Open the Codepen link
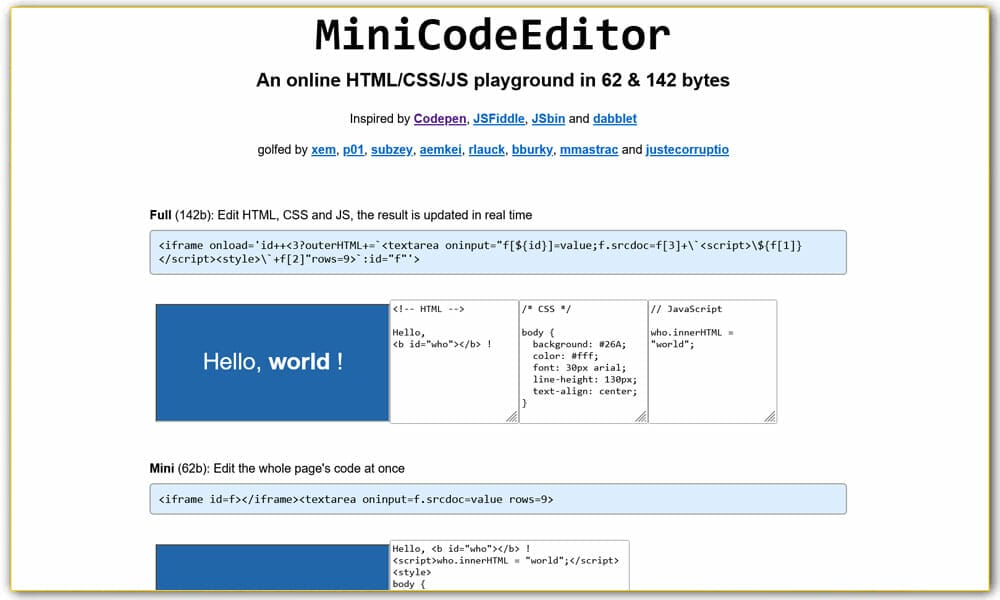This screenshot has width=1000, height=600. [440, 118]
